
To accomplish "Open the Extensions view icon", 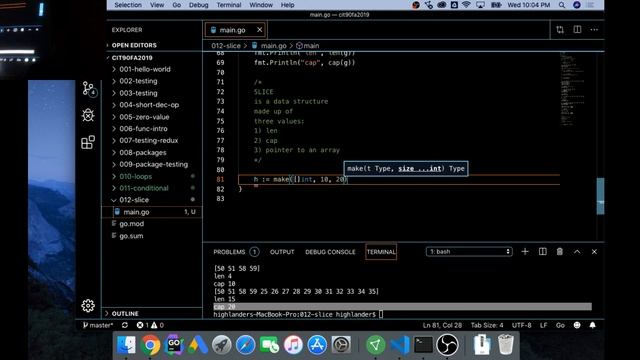I will click(88, 142).
